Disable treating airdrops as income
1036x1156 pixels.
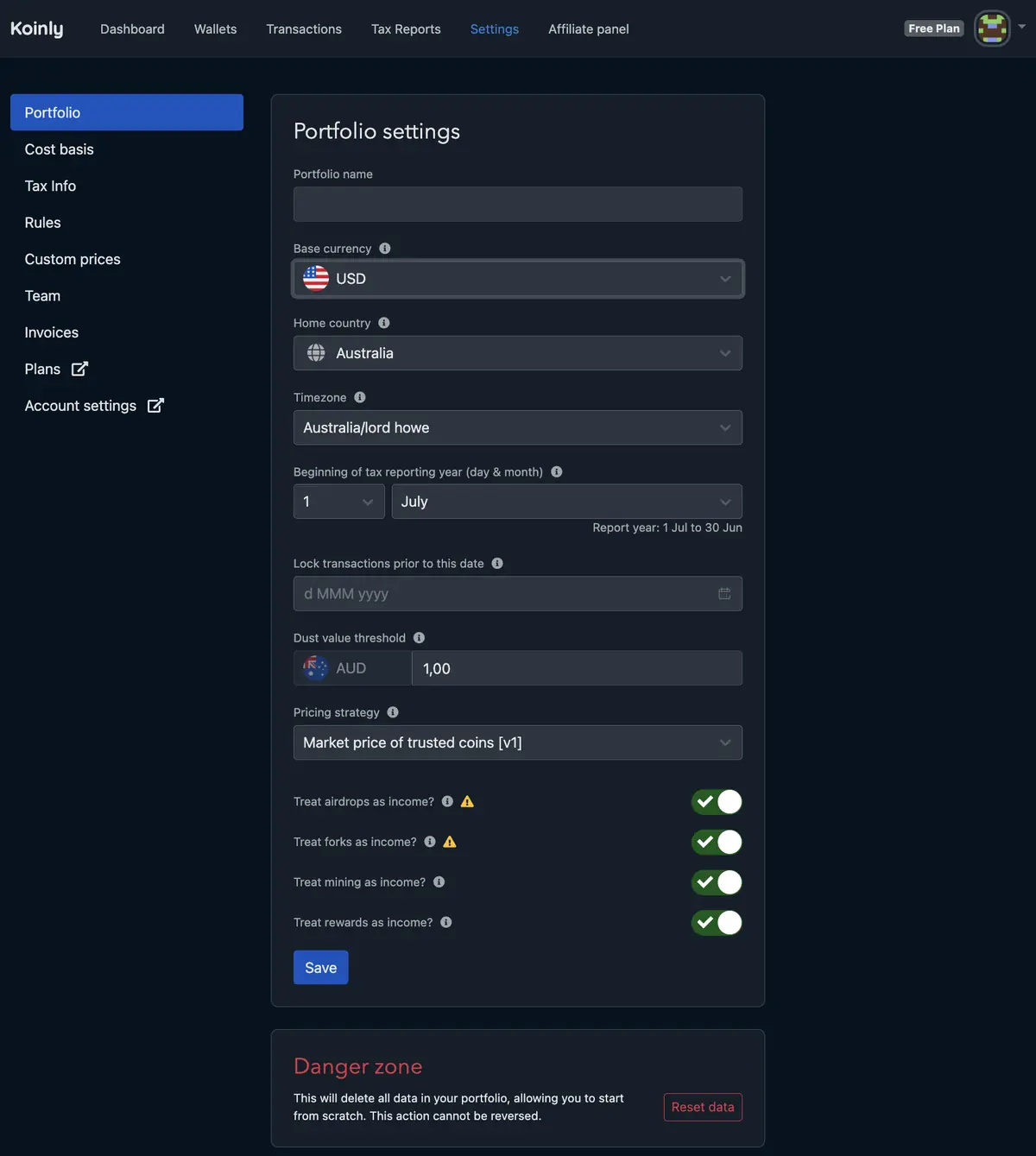pos(716,801)
